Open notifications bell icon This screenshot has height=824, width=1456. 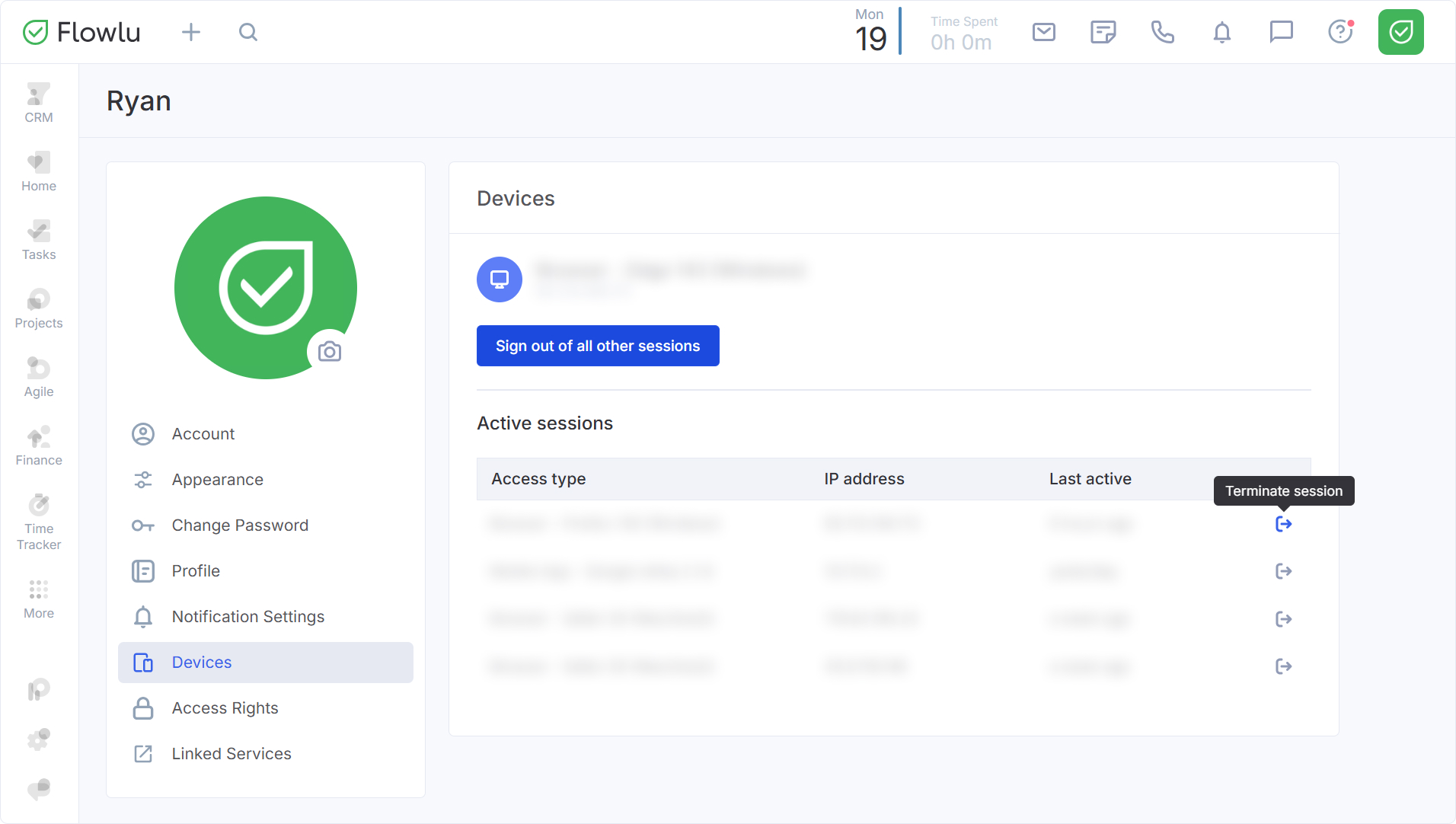[1221, 32]
